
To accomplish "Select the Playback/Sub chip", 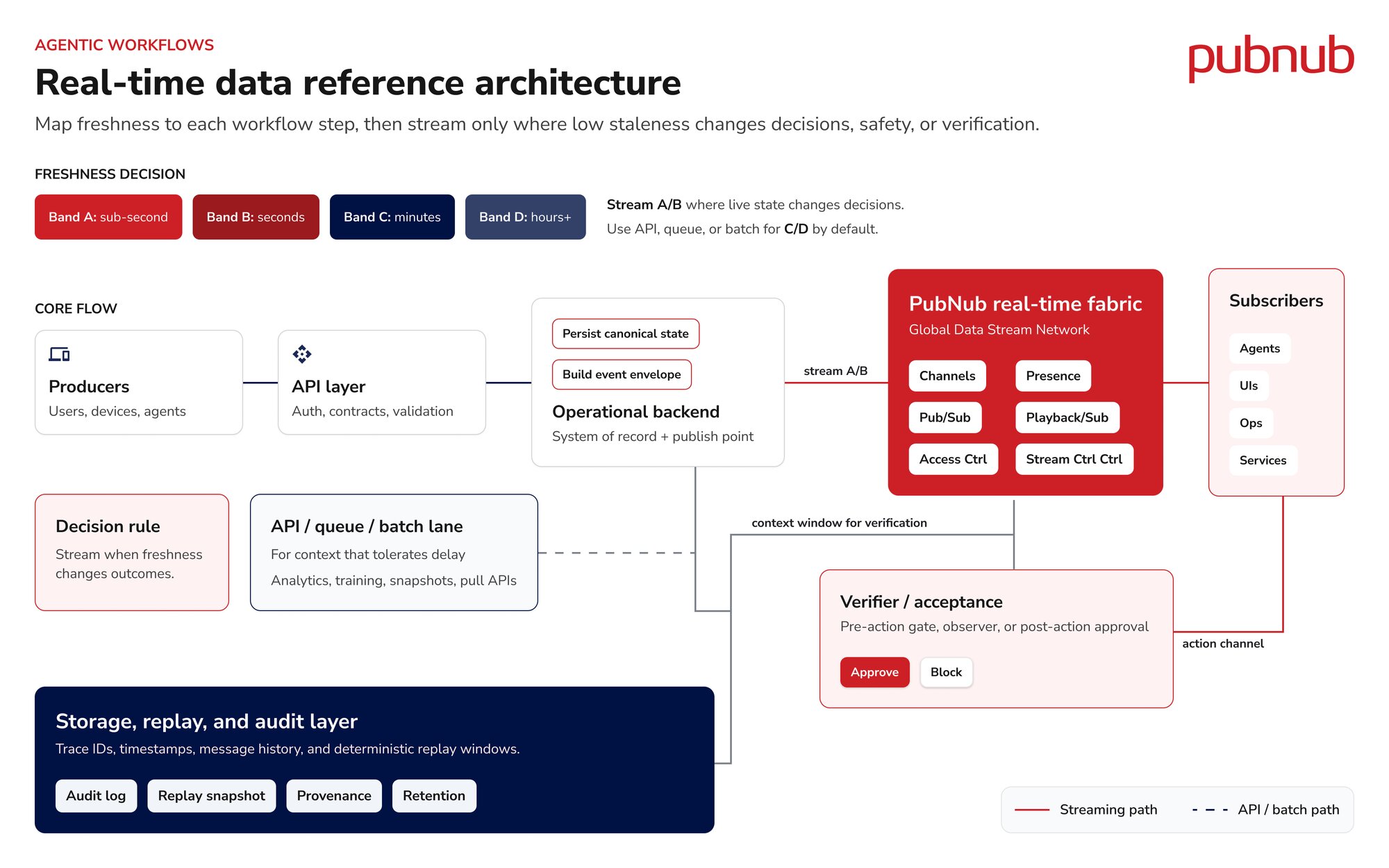I will tap(1067, 417).
